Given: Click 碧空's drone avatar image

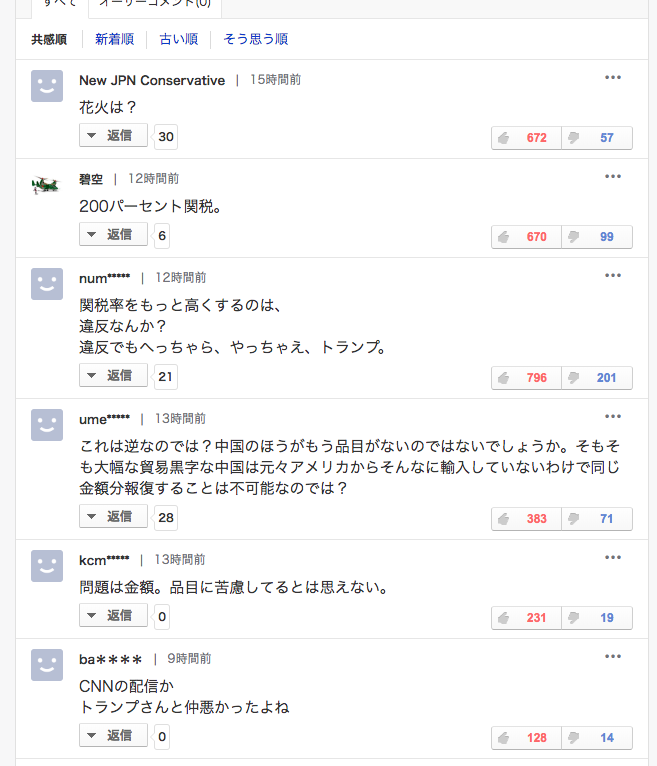Looking at the screenshot, I should pyautogui.click(x=46, y=184).
